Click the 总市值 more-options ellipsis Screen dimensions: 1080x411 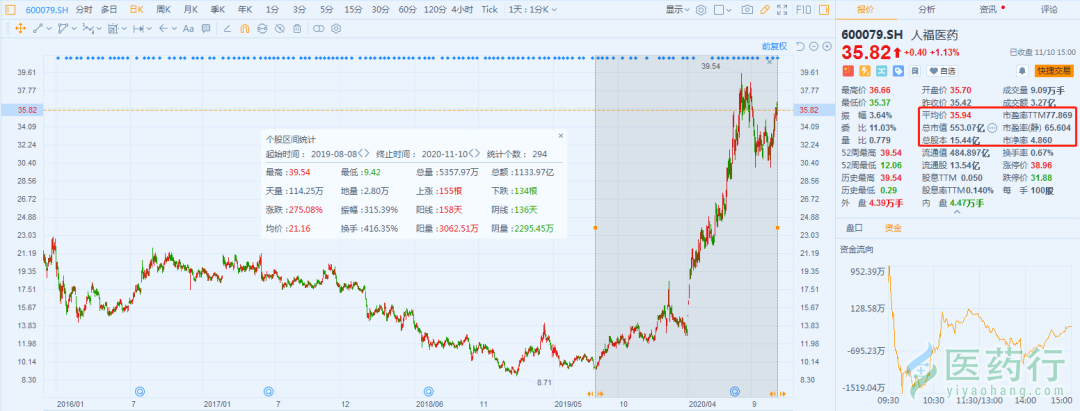point(993,128)
